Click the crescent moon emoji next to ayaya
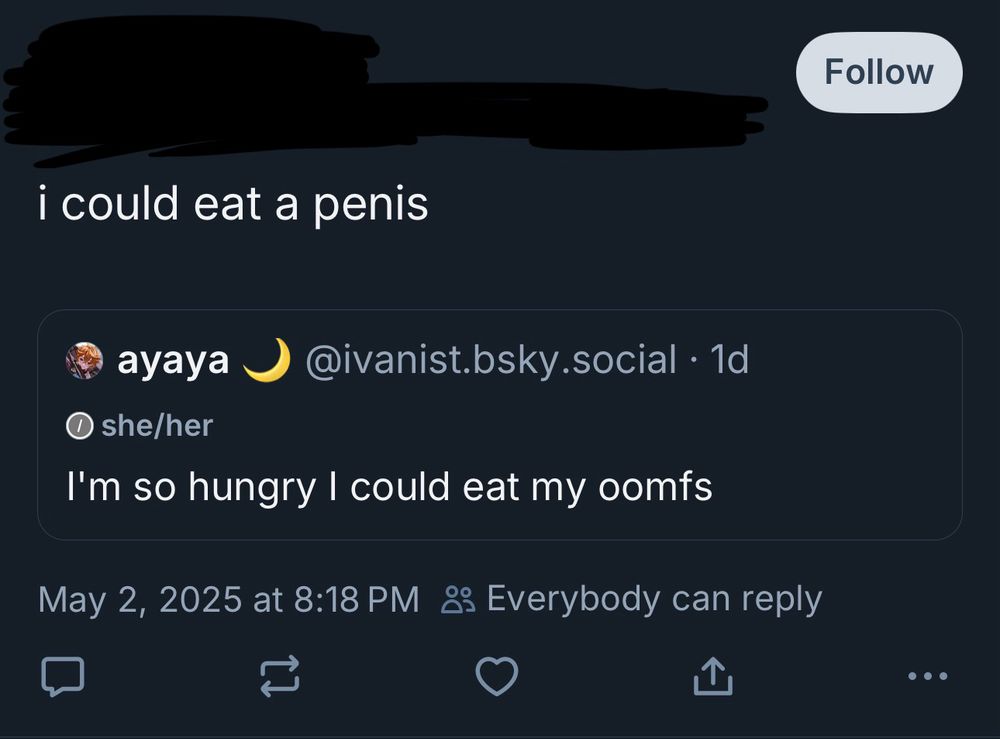This screenshot has width=1000, height=739. click(267, 359)
